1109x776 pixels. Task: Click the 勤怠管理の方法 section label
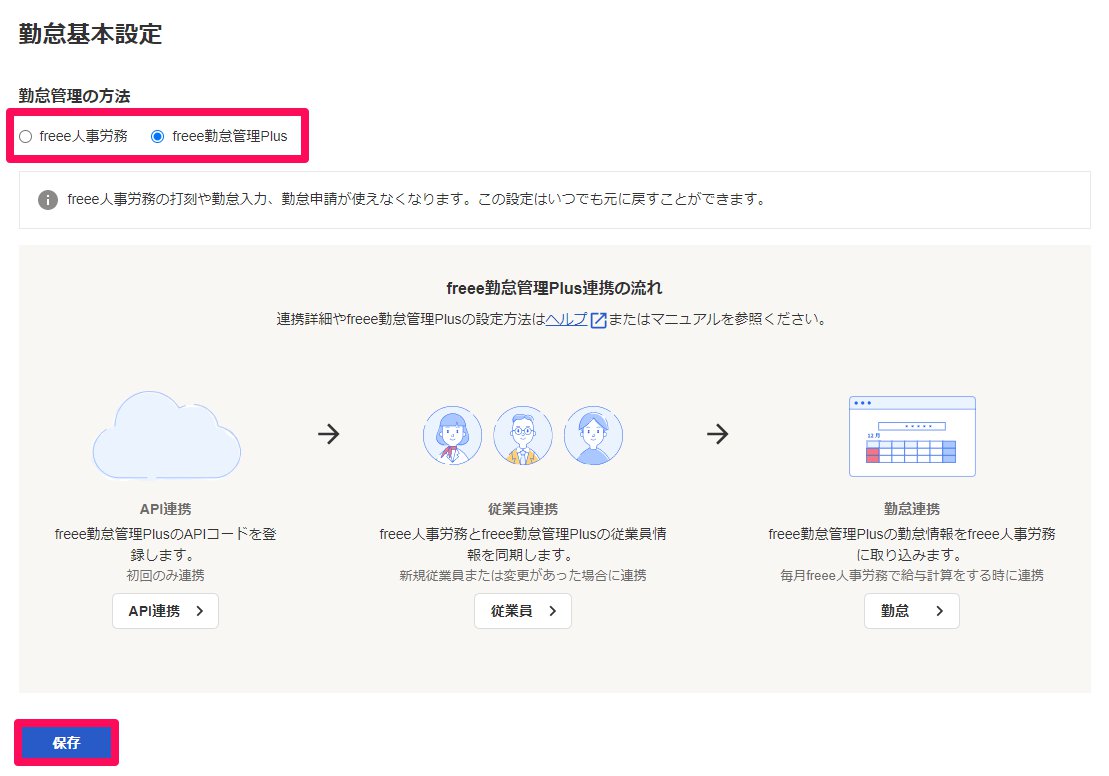[74, 95]
